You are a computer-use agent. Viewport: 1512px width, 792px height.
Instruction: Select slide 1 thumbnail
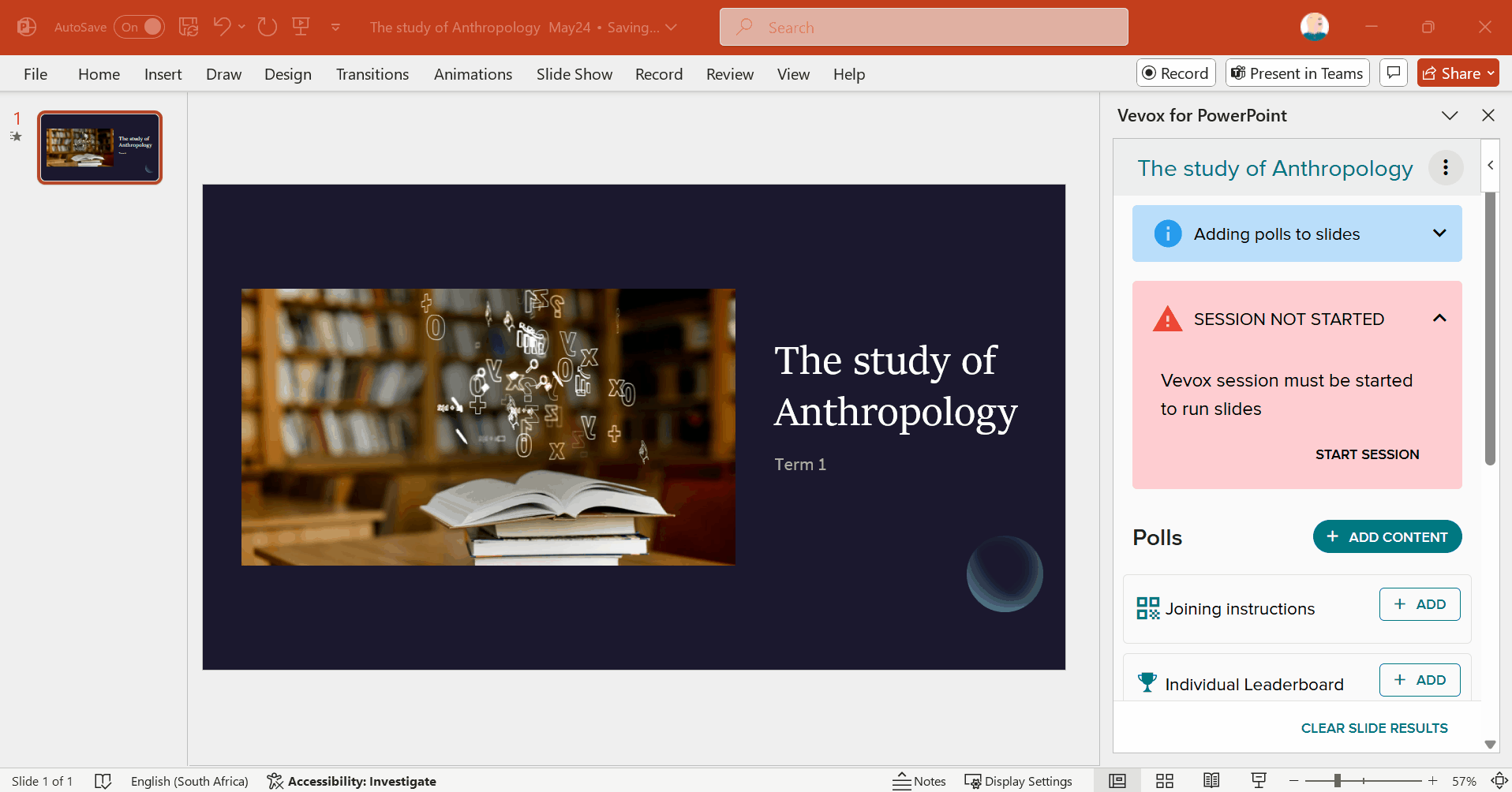[100, 148]
